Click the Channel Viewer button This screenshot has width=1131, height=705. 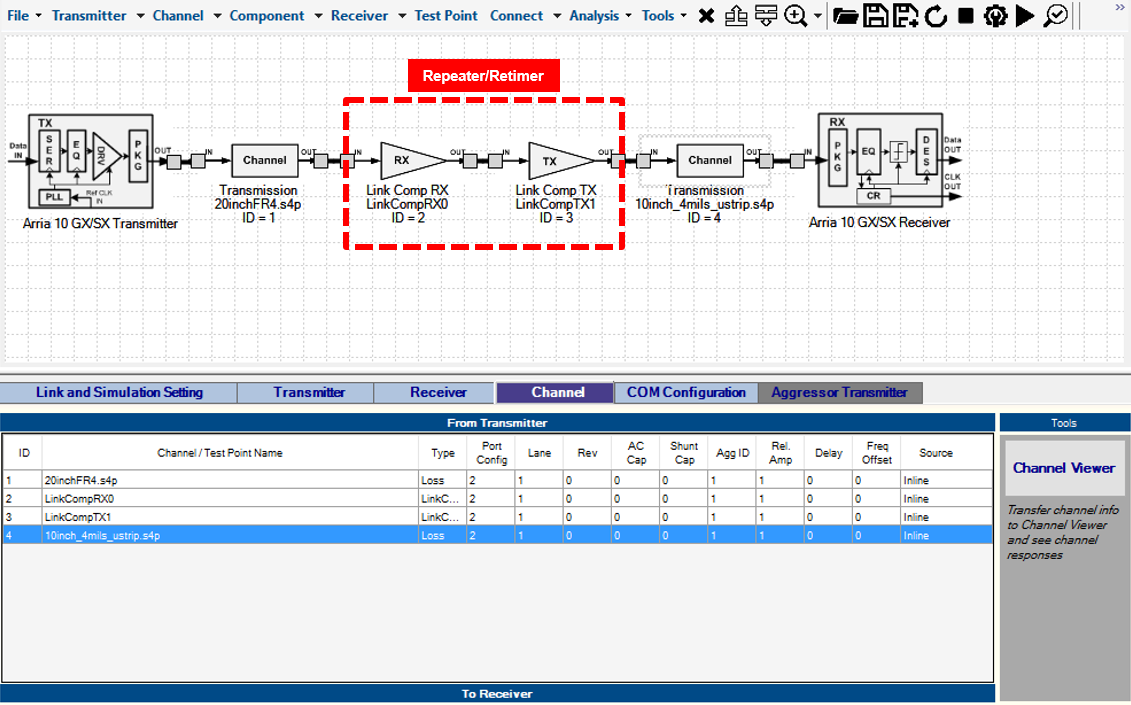[1063, 468]
